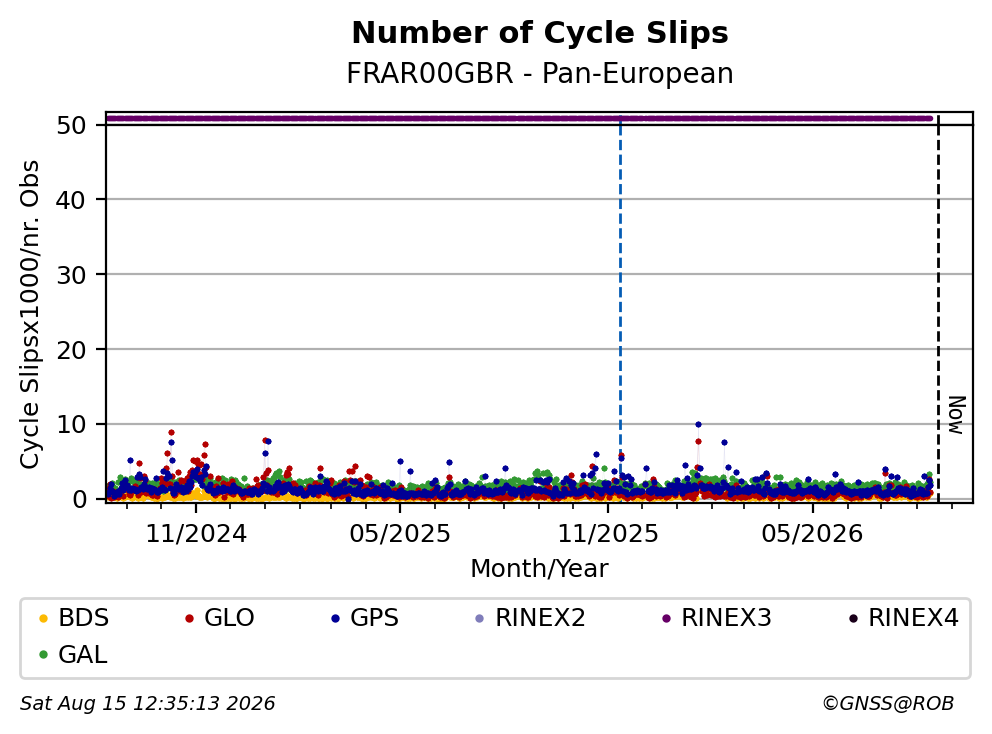This screenshot has height=734, width=992.
Task: Click the FRAR00GBR - Pan-European subtitle
Action: point(540,73)
